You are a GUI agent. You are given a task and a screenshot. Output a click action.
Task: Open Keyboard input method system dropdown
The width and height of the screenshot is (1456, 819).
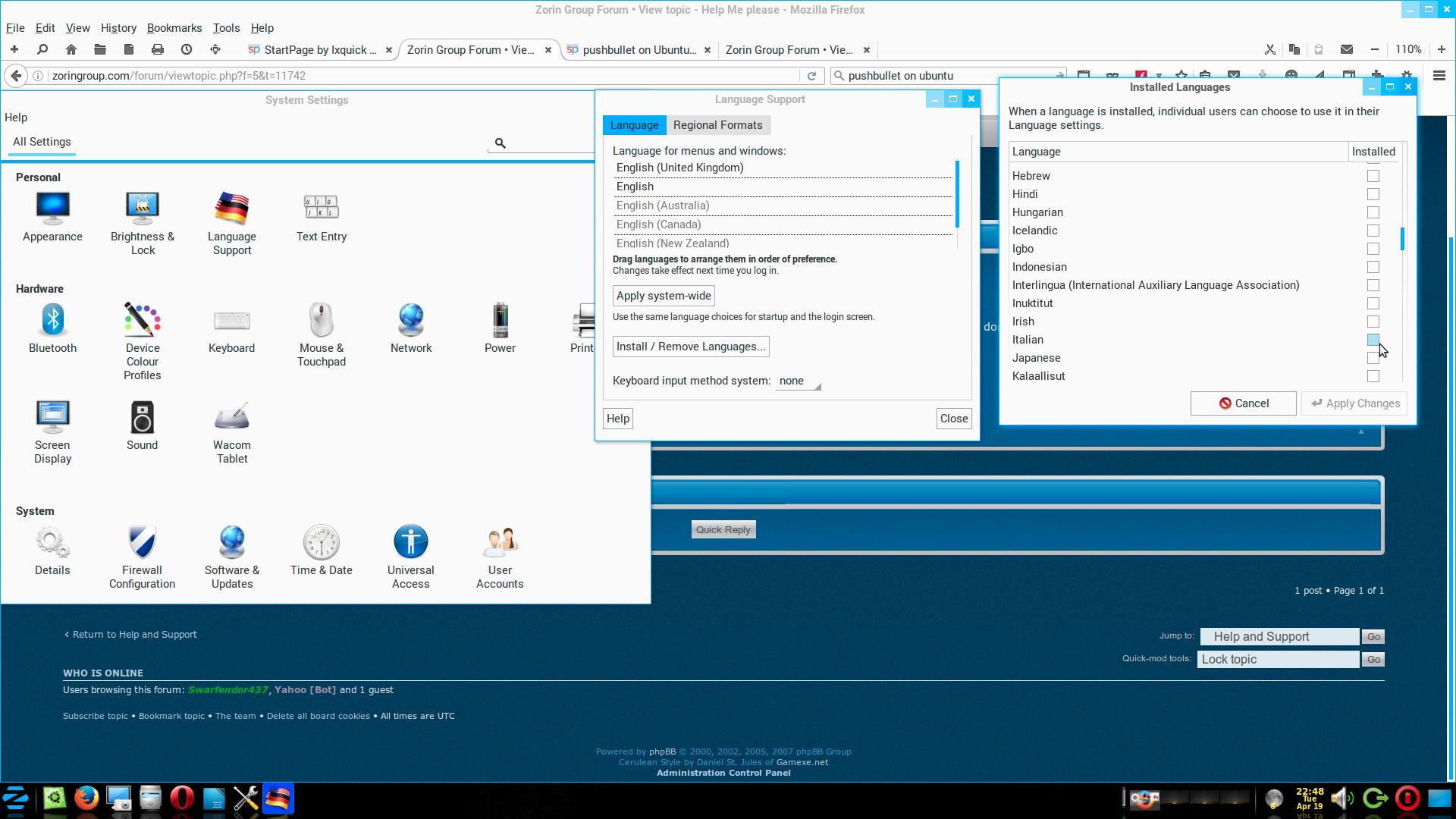(x=798, y=381)
